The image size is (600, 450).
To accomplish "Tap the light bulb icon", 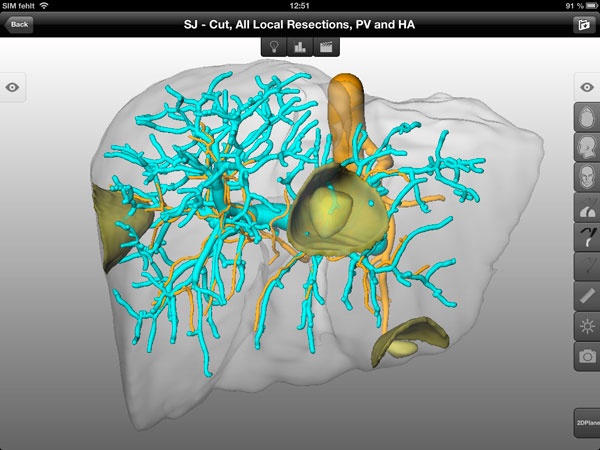I will pyautogui.click(x=274, y=47).
